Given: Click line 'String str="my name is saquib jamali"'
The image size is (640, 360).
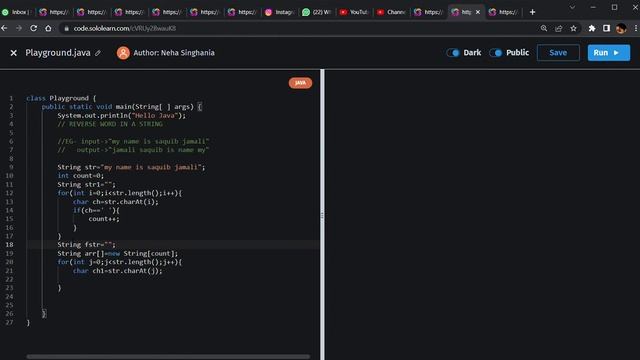Looking at the screenshot, I should 131,167.
